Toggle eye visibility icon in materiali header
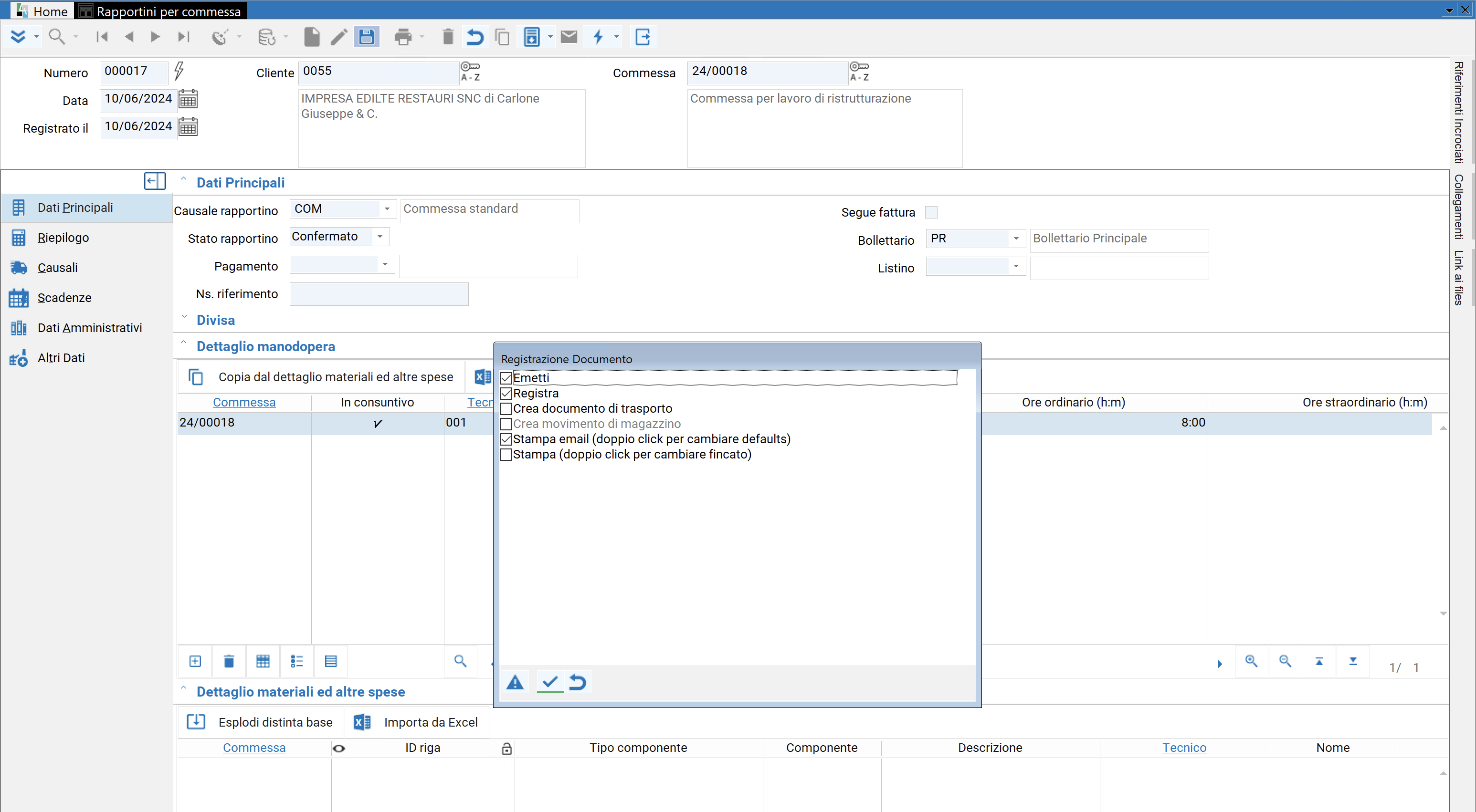Screen dimensions: 1476x812 pyautogui.click(x=338, y=749)
